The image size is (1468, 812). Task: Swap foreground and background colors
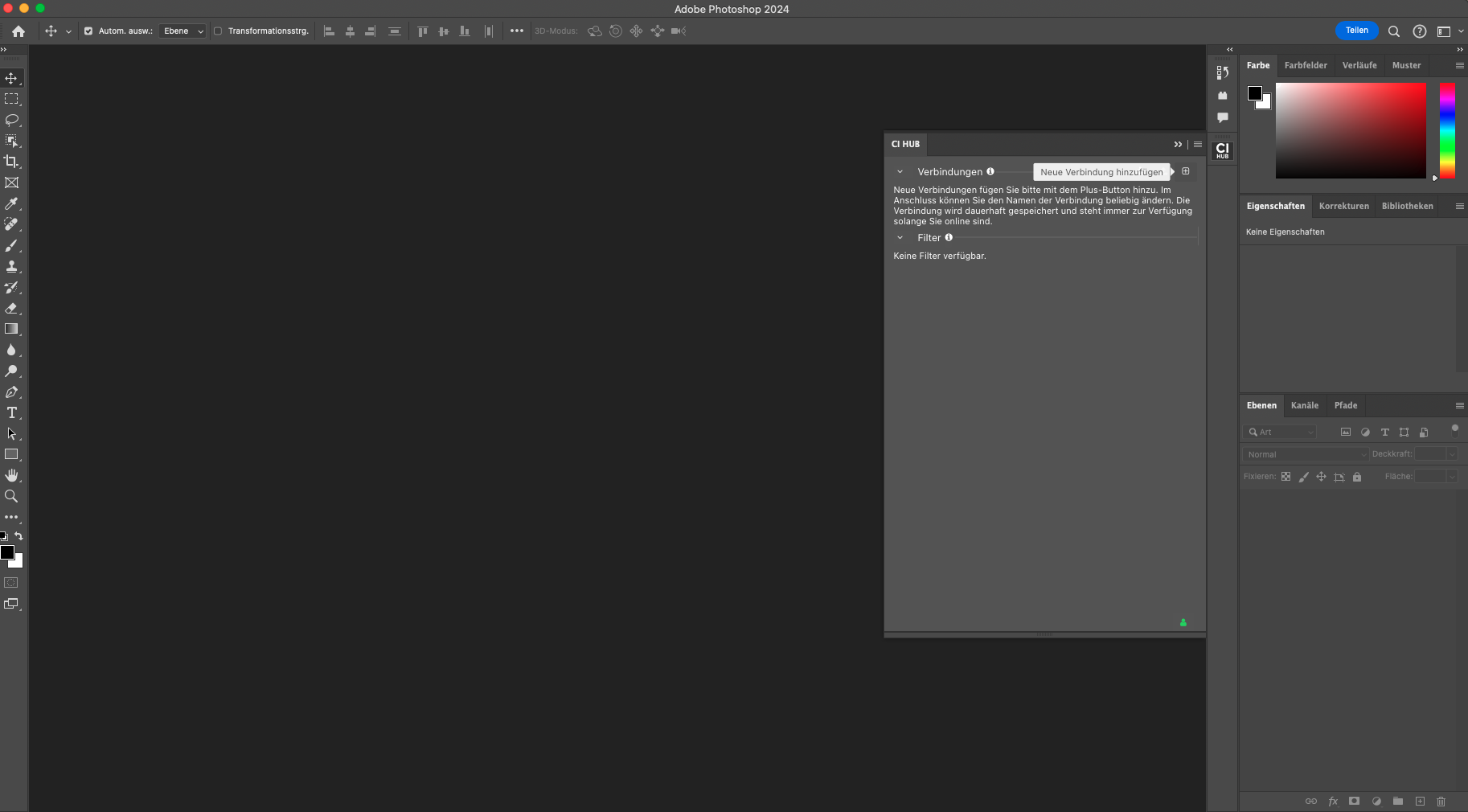(x=18, y=536)
